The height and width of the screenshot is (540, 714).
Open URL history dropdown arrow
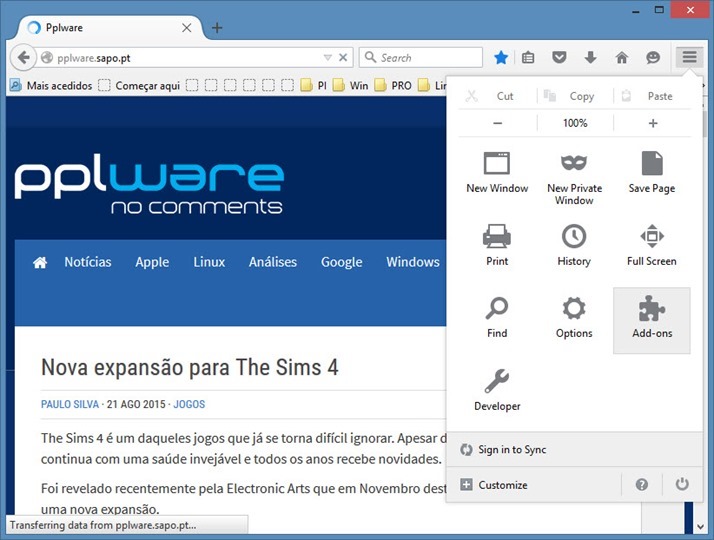(327, 57)
